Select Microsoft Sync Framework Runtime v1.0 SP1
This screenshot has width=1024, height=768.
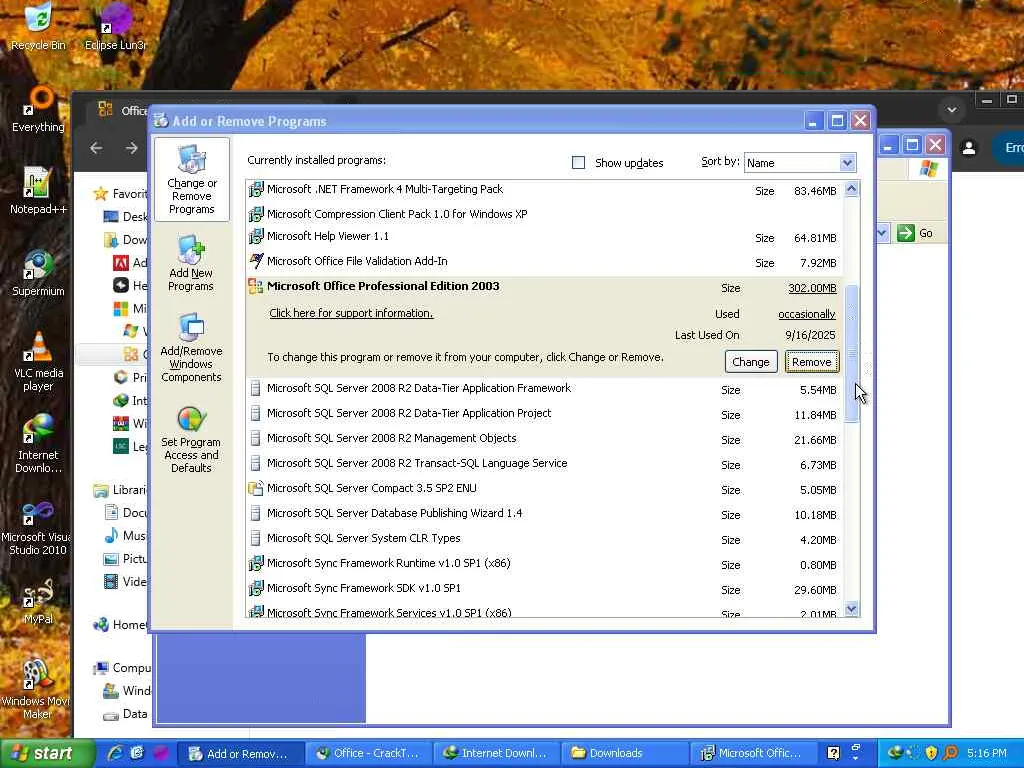(544, 564)
